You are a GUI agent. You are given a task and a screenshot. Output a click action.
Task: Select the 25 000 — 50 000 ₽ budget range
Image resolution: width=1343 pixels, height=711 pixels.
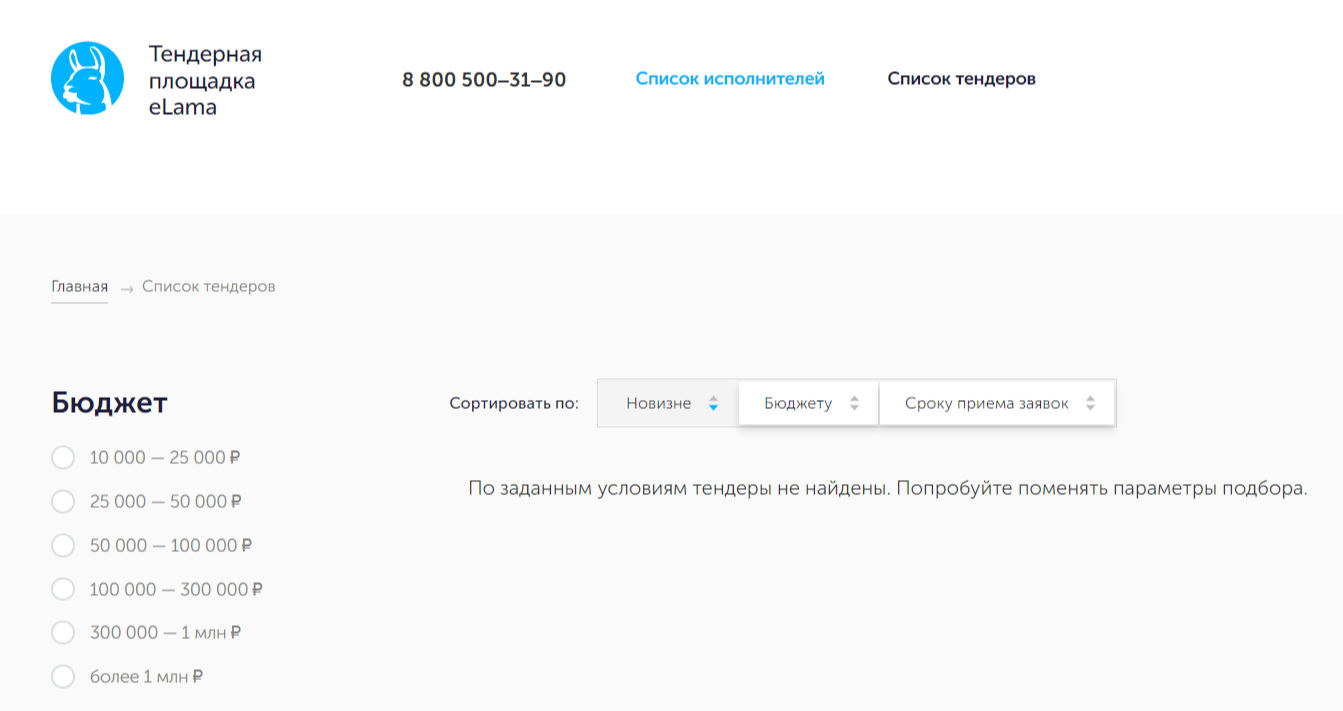click(x=63, y=501)
